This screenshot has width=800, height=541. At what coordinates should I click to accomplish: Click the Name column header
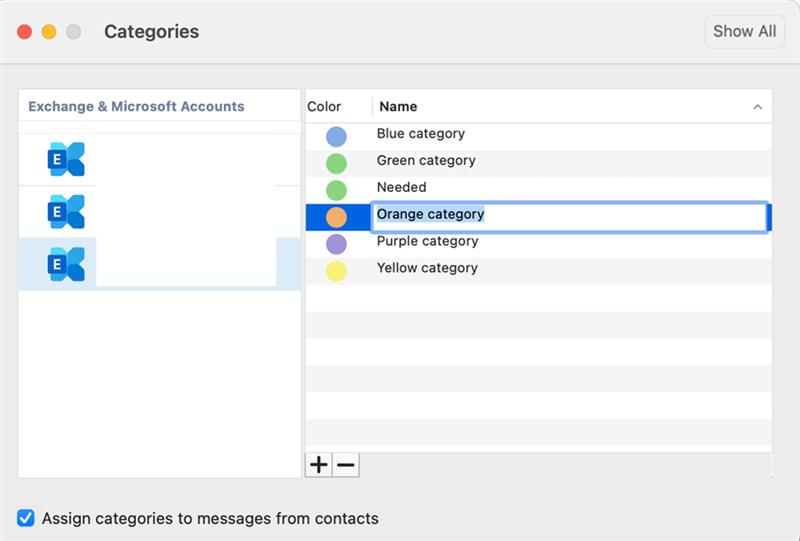coord(398,107)
